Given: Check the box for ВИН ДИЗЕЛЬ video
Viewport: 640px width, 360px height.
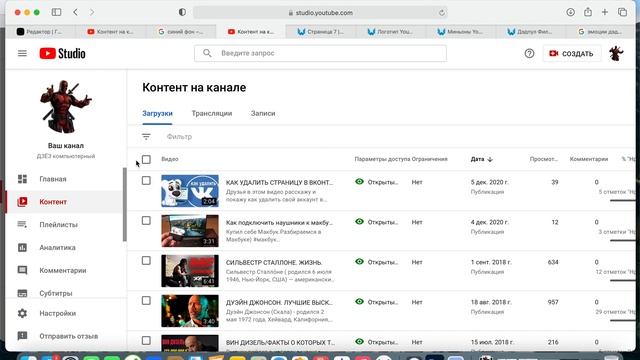Looking at the screenshot, I should click(146, 340).
